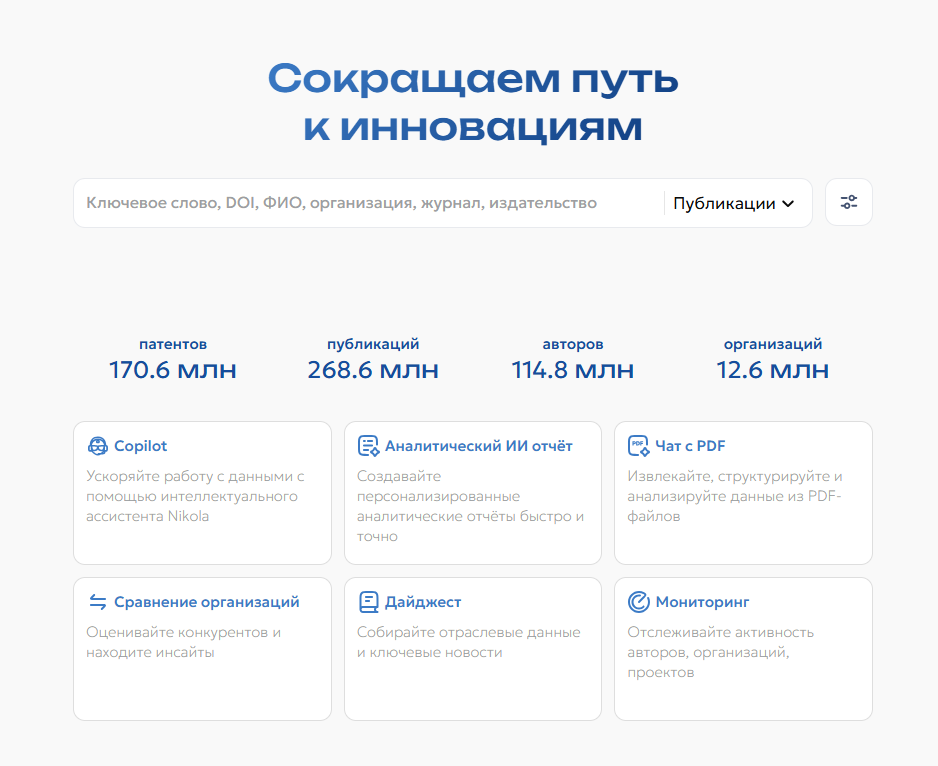Click the авторов label

(572, 344)
